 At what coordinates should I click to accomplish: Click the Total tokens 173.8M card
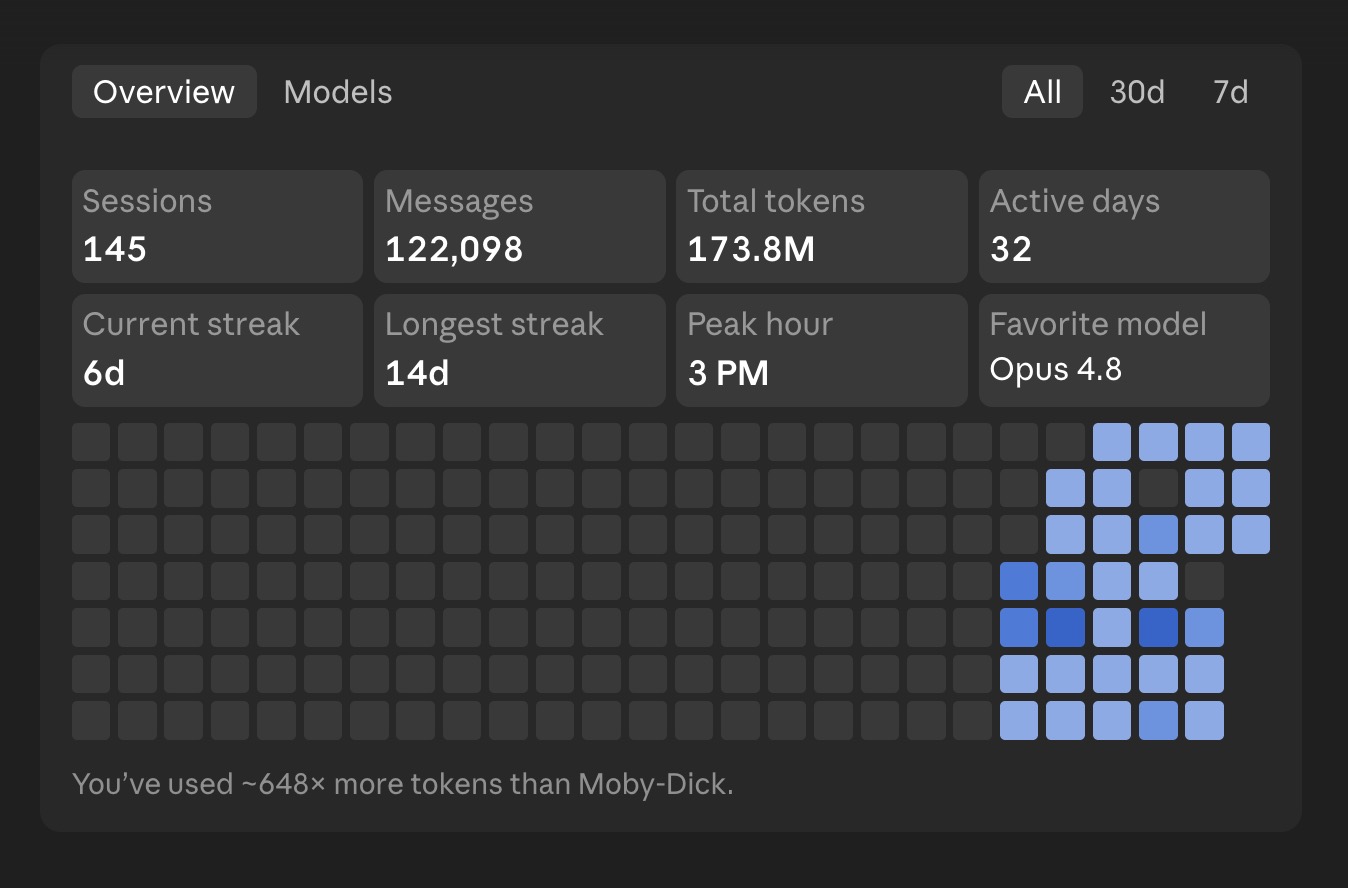click(822, 226)
